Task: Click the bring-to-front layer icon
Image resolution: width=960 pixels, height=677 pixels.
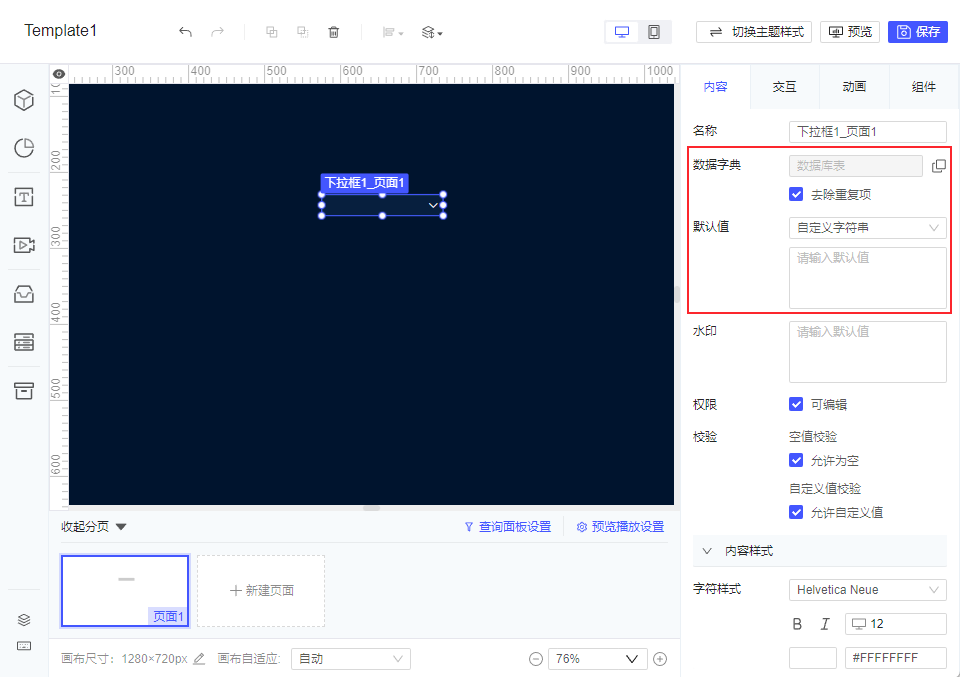Action: 271,32
